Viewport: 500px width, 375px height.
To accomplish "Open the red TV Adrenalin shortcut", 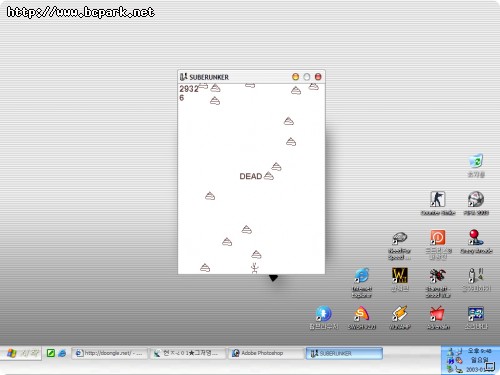I will (x=438, y=317).
